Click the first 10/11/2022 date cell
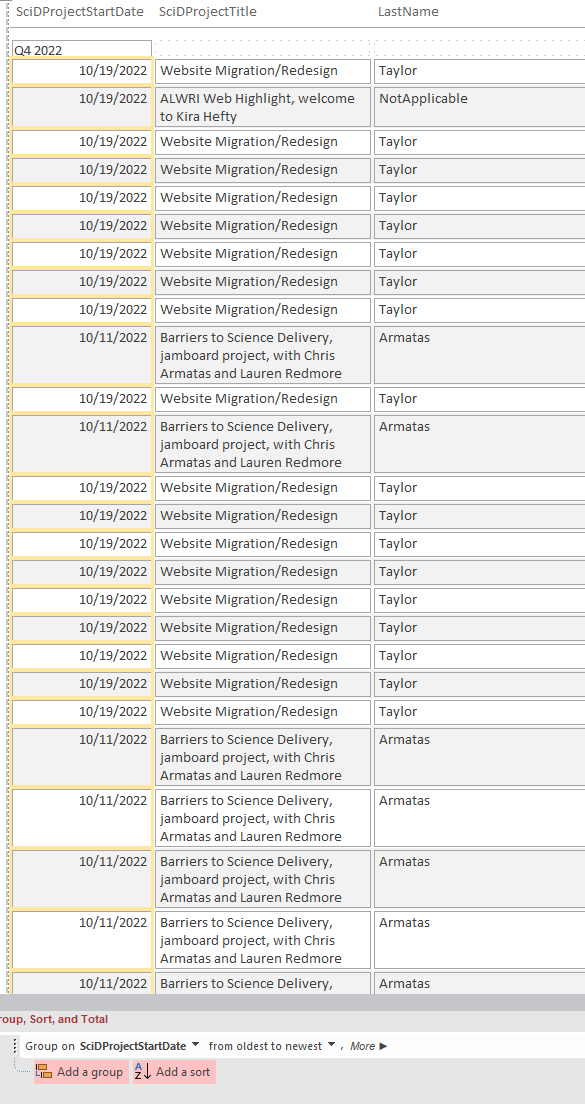 (82, 355)
